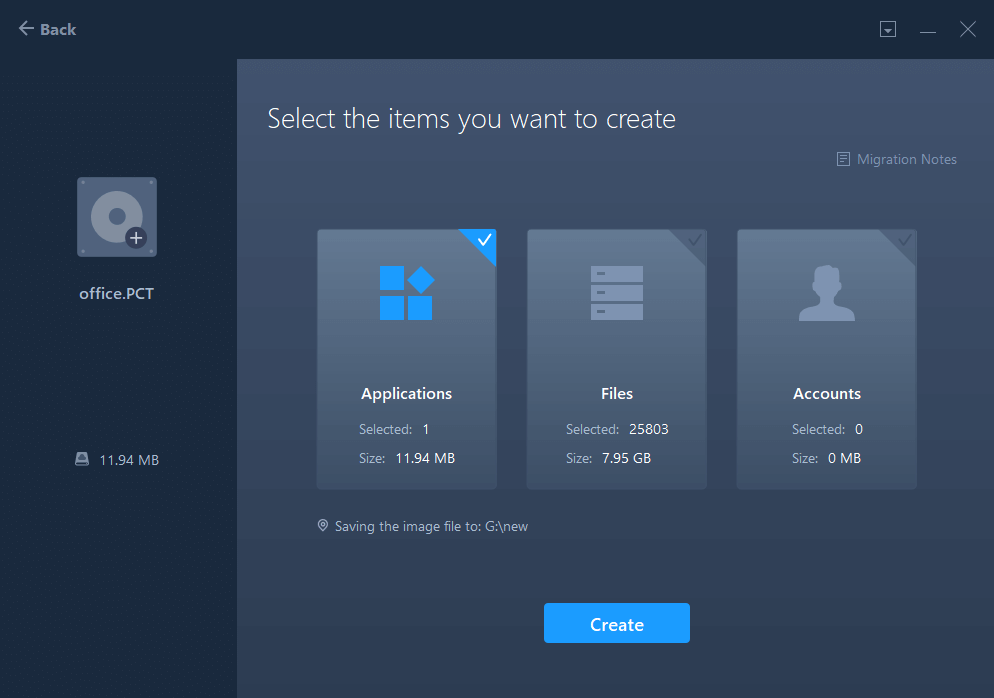
Task: Click the document icon next to Migration Notes
Action: 841,158
